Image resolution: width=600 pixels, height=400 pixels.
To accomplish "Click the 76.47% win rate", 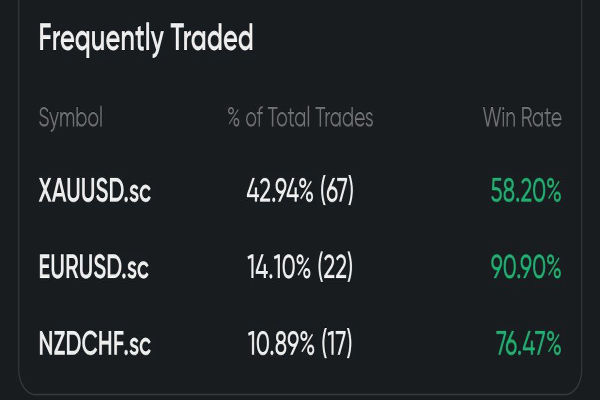I will [528, 345].
